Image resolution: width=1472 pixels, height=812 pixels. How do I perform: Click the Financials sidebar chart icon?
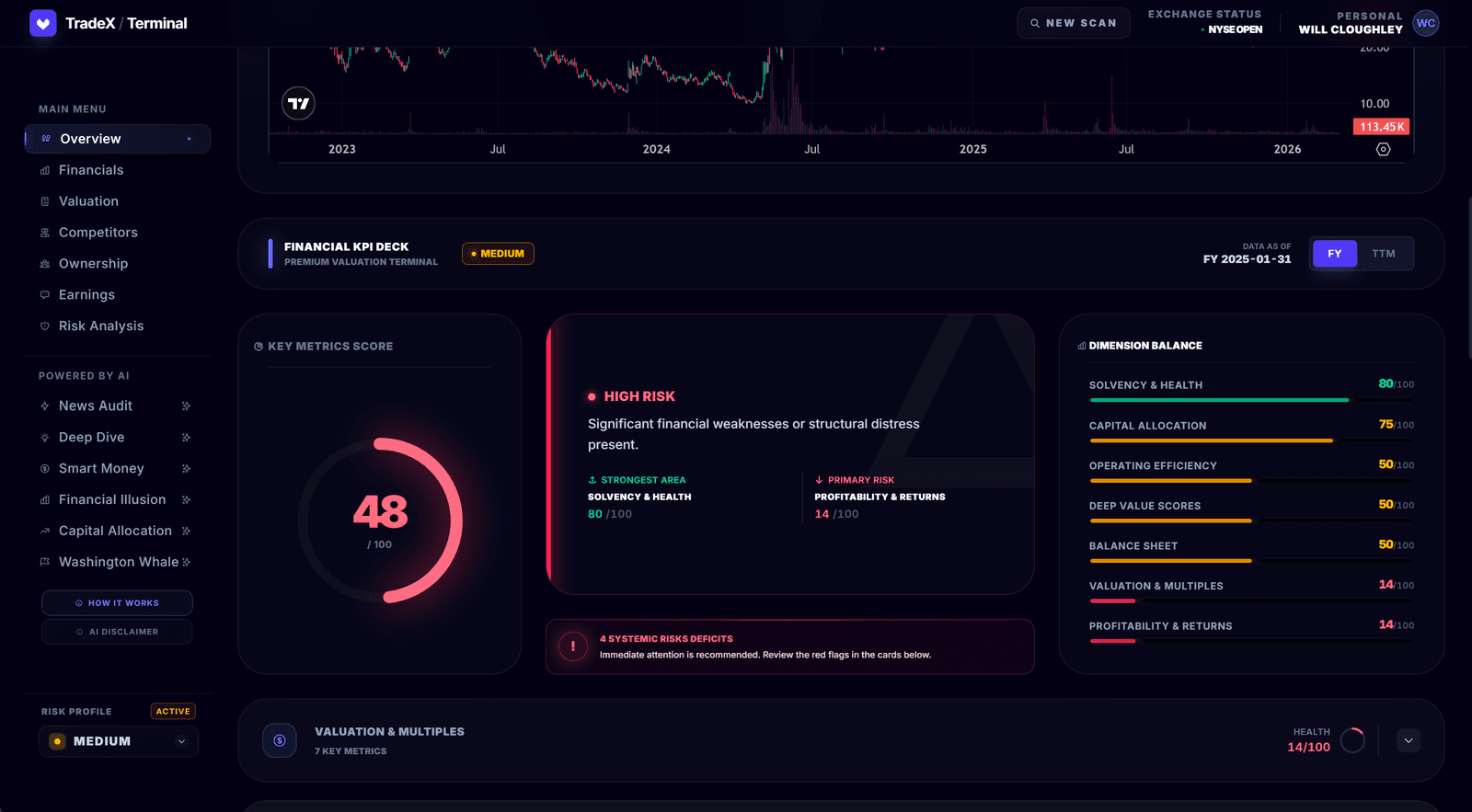pos(45,170)
